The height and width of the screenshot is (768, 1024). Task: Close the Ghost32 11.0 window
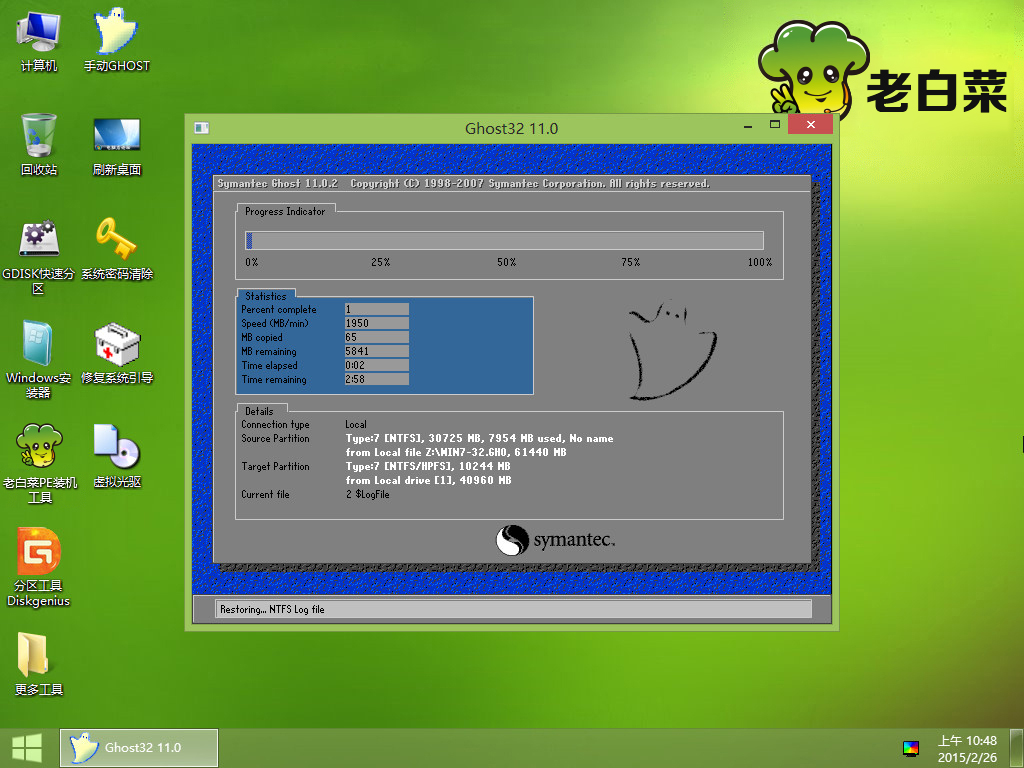pyautogui.click(x=810, y=124)
